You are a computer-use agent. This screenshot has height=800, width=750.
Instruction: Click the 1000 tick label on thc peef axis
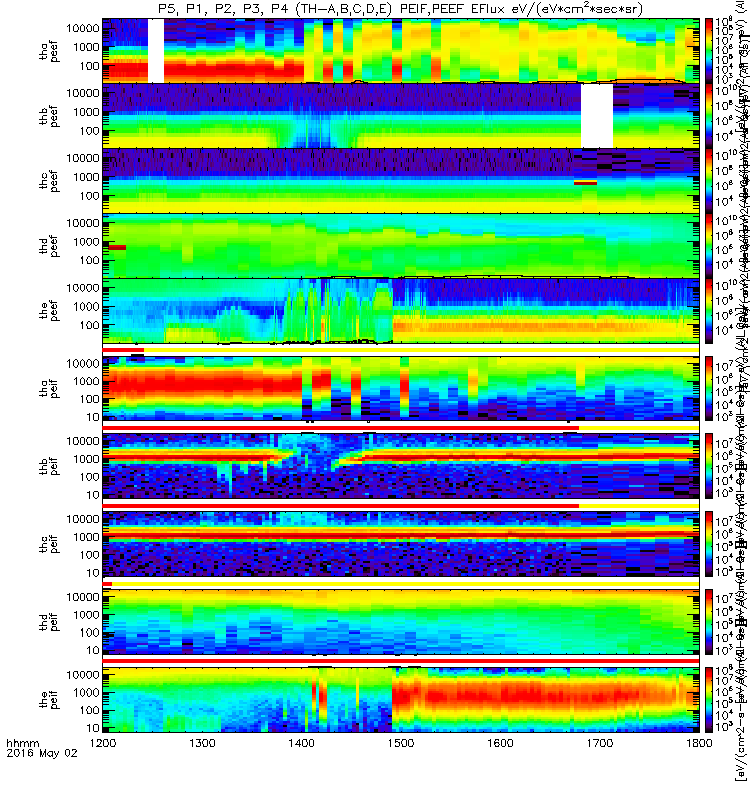[86, 178]
